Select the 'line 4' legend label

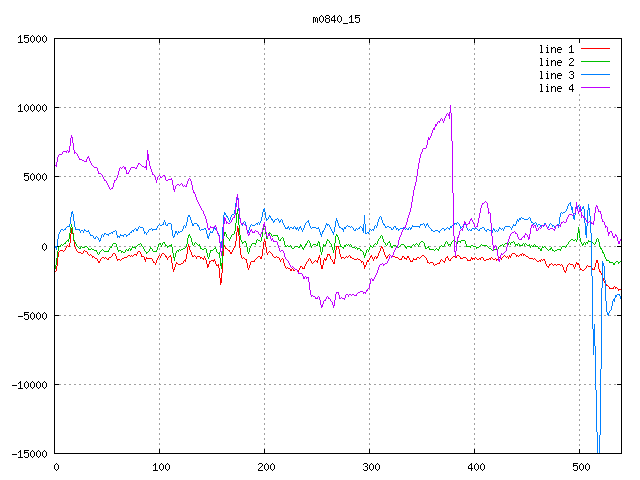point(556,88)
